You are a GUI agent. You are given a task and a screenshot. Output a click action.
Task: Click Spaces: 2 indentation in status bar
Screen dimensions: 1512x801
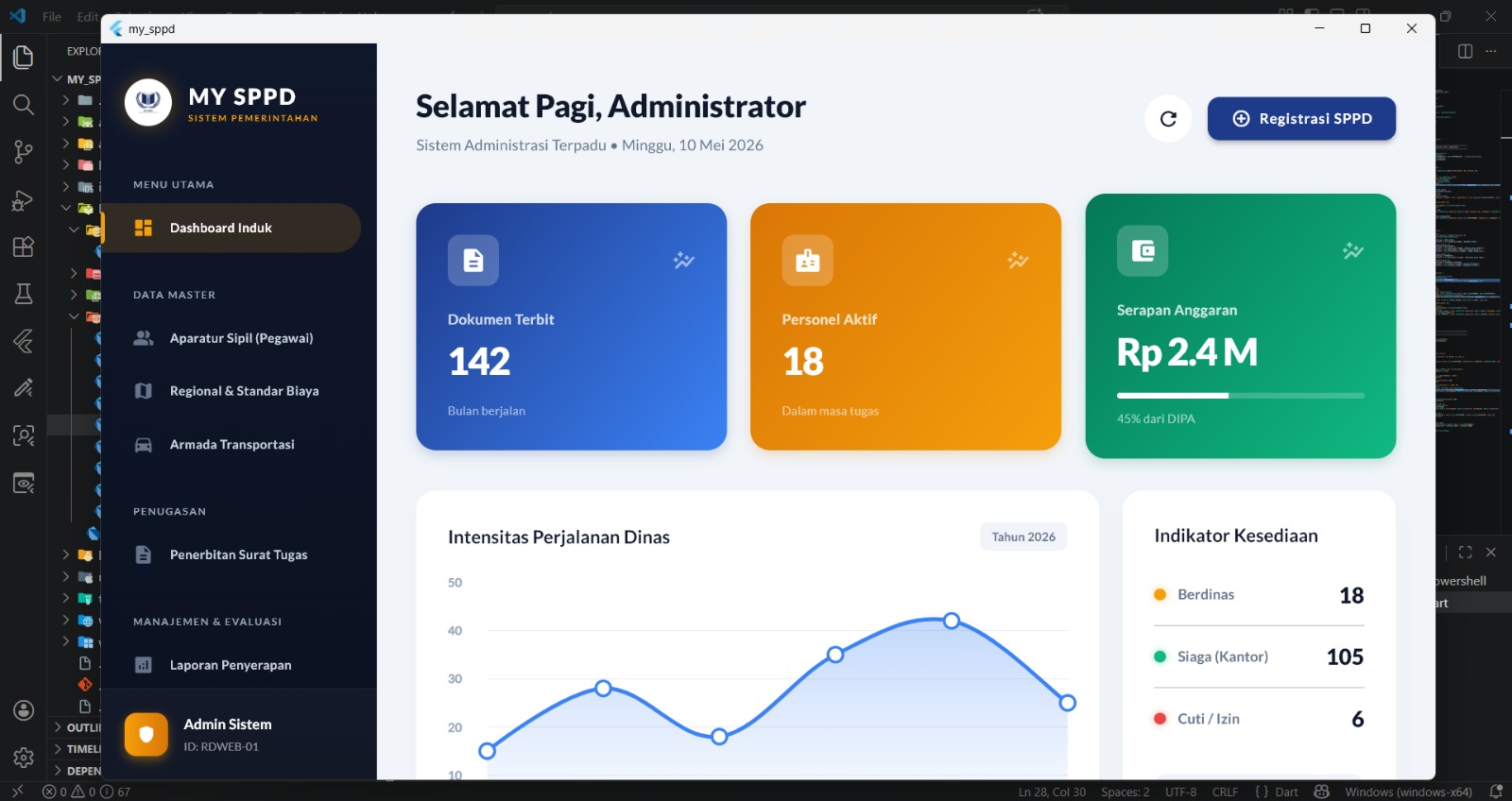click(x=1125, y=792)
